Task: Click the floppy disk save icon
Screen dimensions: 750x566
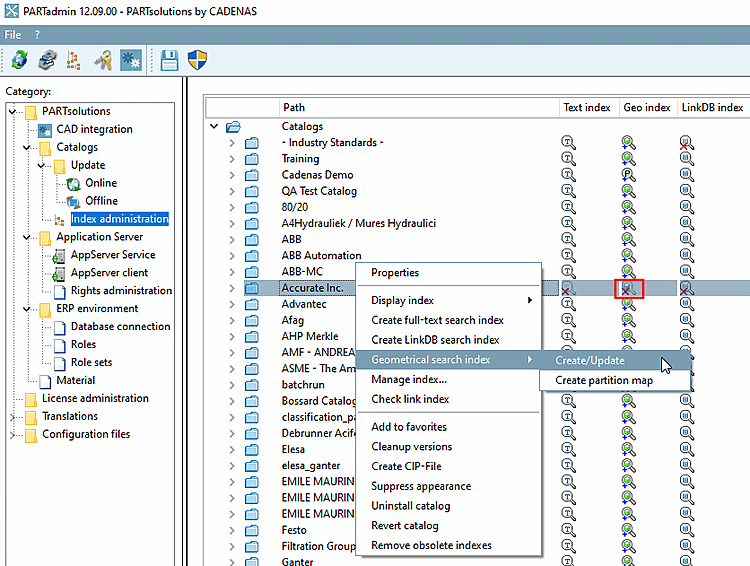Action: coord(169,60)
